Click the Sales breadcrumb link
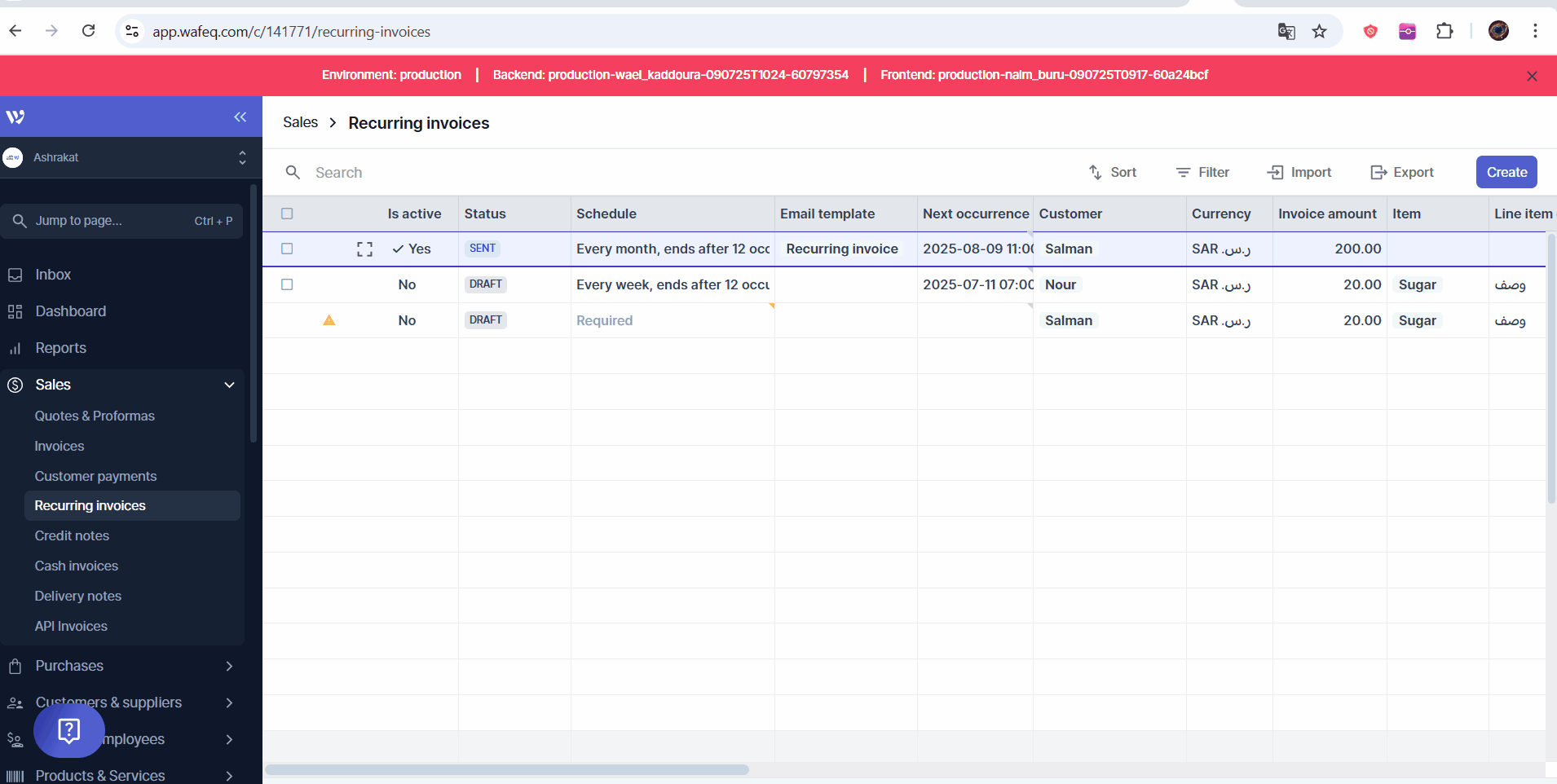The height and width of the screenshot is (784, 1557). point(300,122)
